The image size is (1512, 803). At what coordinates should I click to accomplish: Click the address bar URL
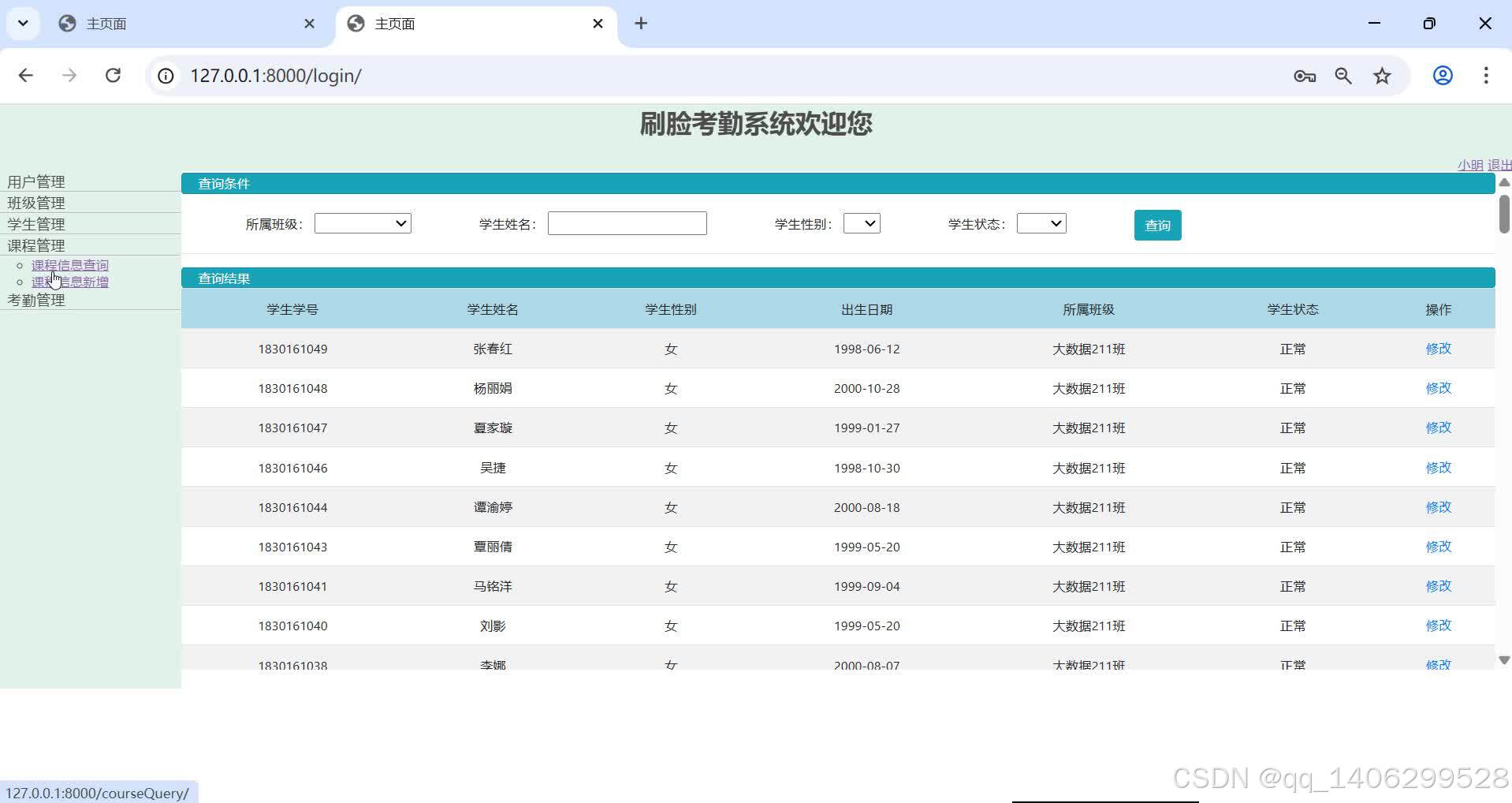pyautogui.click(x=276, y=76)
